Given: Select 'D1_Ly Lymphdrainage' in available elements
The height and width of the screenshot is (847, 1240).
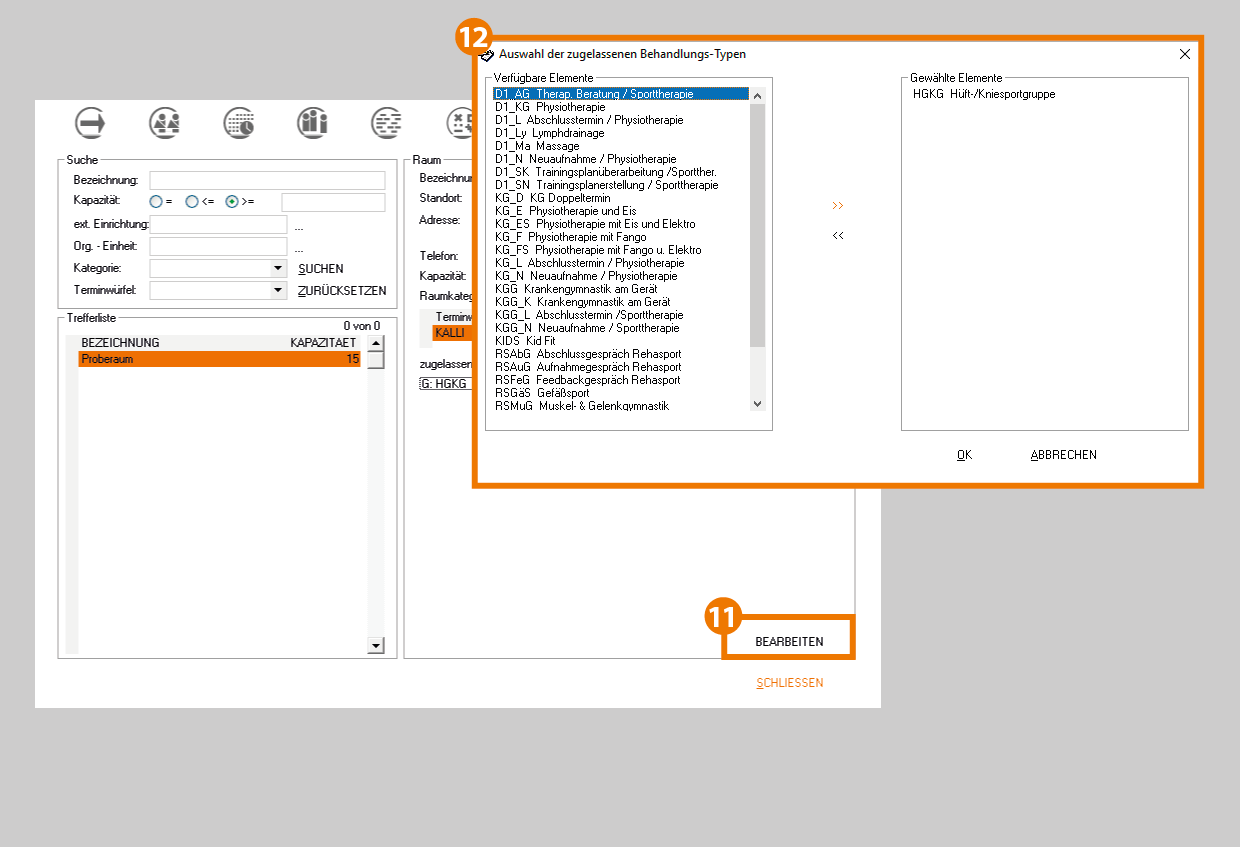Looking at the screenshot, I should point(537,133).
